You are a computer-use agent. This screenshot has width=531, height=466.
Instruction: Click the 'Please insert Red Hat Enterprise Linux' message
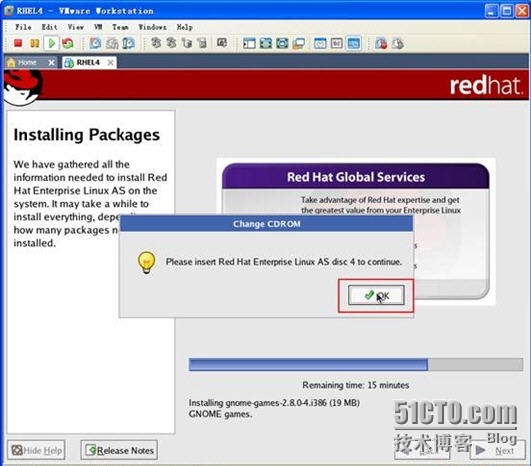(x=283, y=262)
